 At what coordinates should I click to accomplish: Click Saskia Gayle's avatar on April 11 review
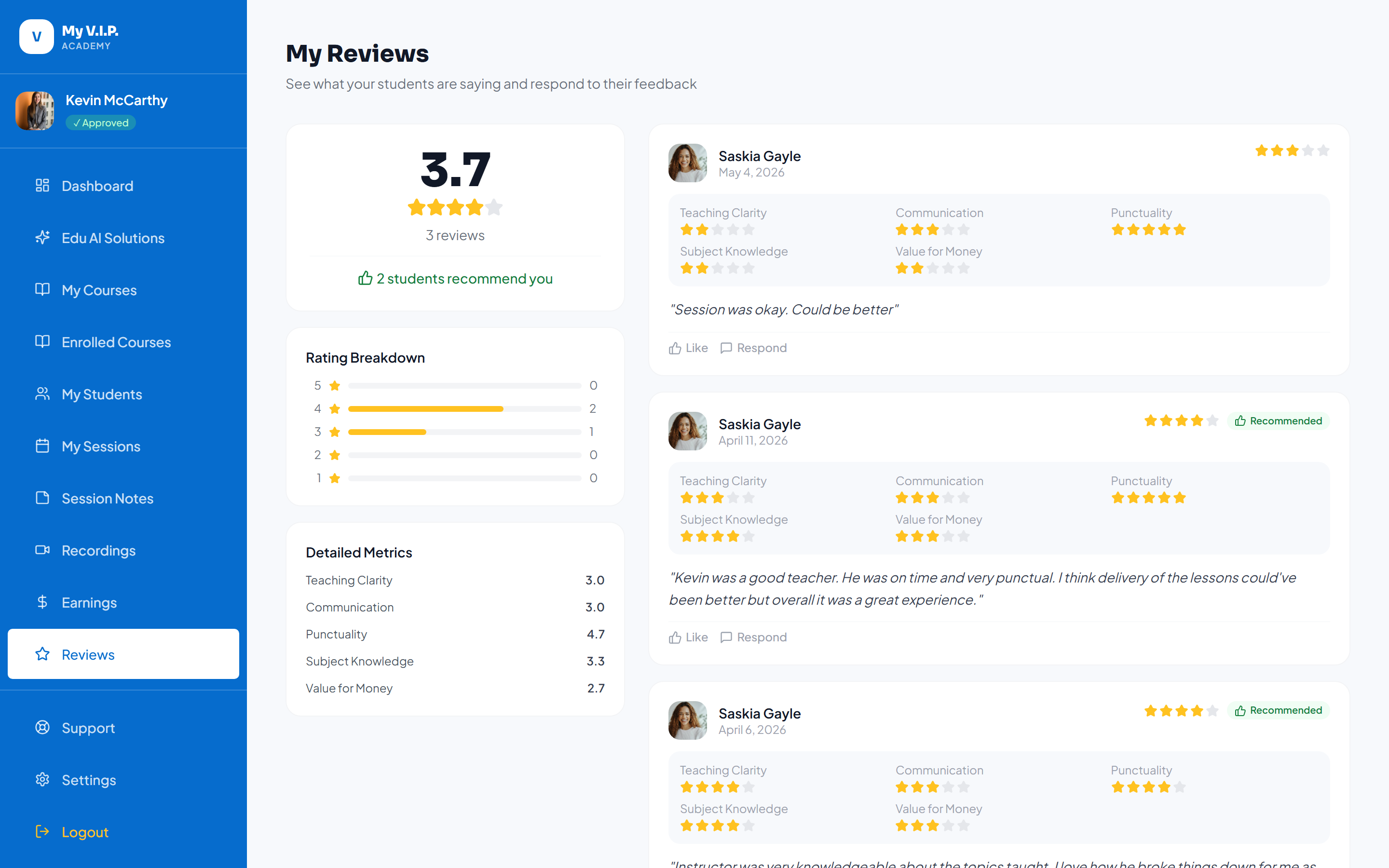coord(688,431)
